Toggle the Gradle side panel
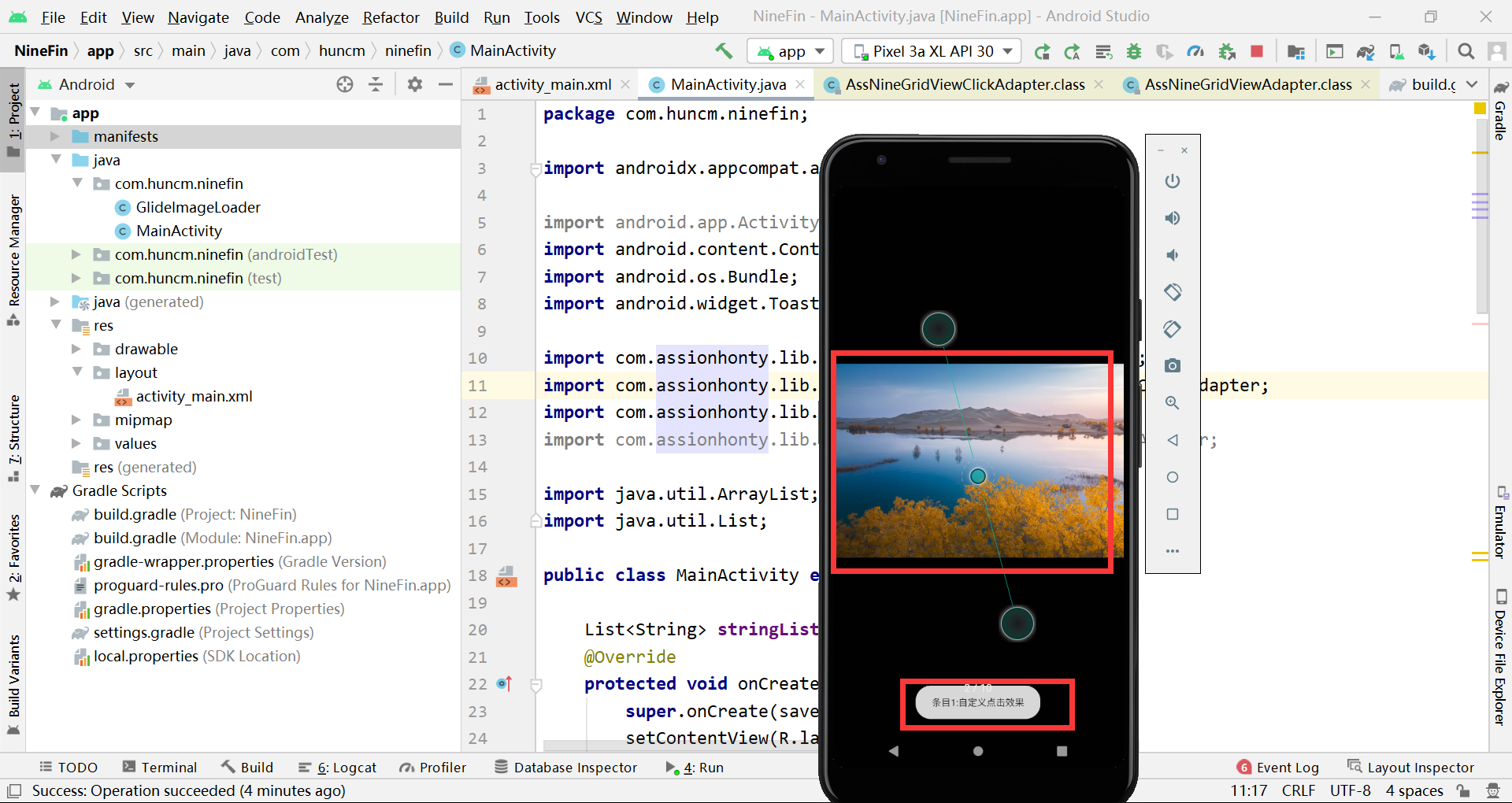1512x803 pixels. [x=1500, y=112]
